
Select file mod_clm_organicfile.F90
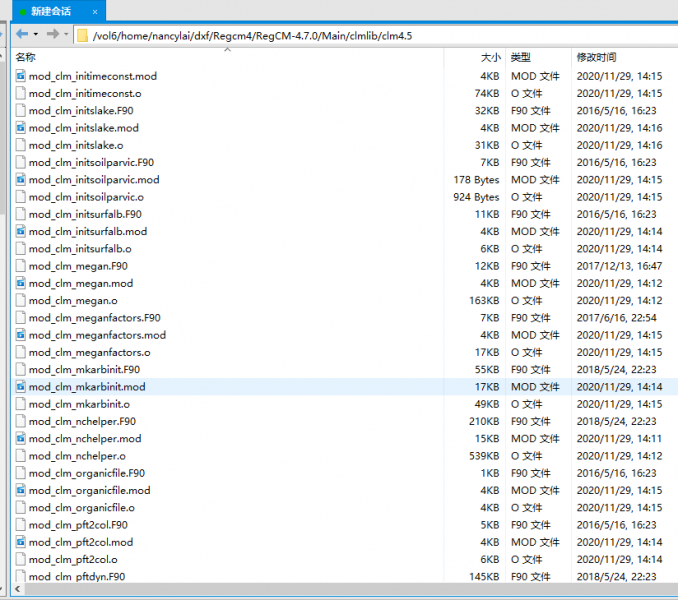click(x=87, y=473)
